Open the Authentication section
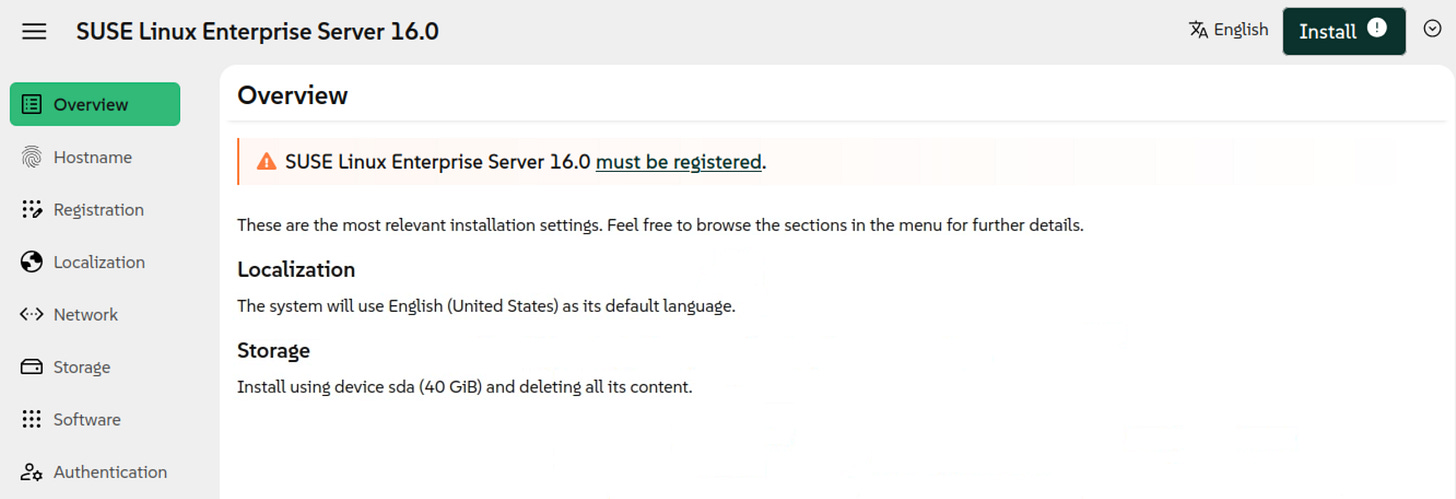Viewport: 1456px width, 499px height. tap(95, 472)
